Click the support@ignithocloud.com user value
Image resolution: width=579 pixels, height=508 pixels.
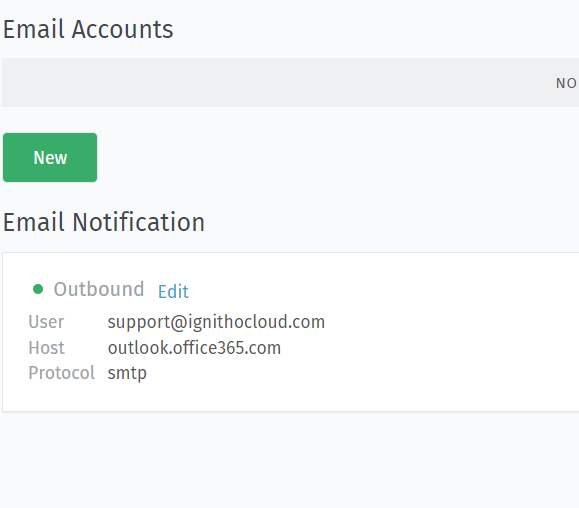(x=216, y=322)
